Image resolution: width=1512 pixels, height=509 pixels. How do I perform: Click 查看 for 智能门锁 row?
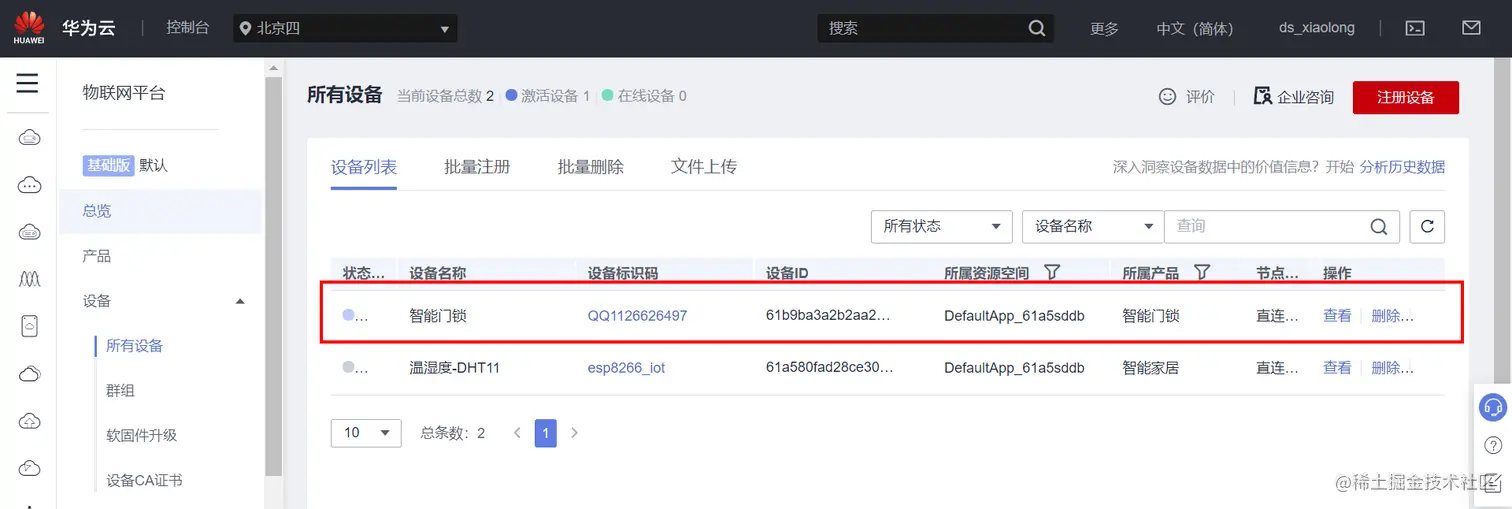pyautogui.click(x=1337, y=316)
